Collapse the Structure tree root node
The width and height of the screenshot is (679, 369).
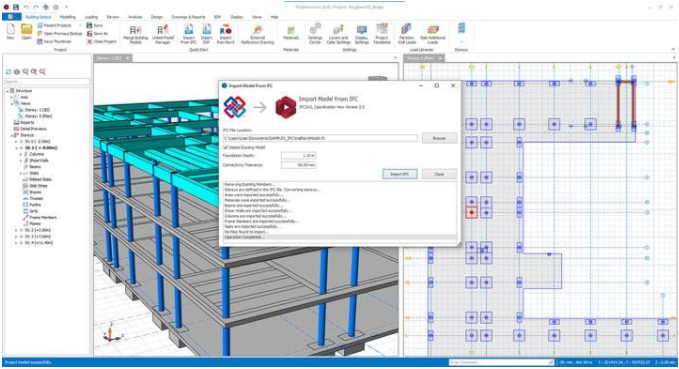[x=7, y=91]
